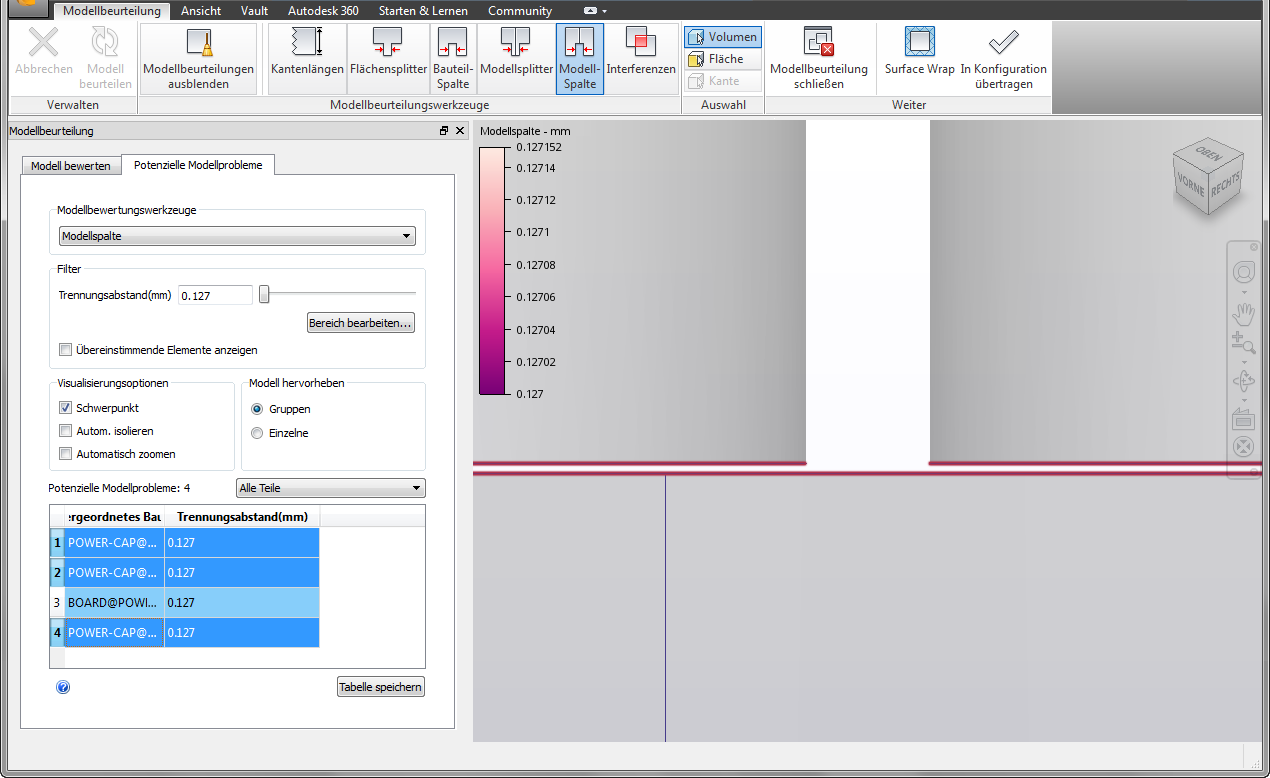The image size is (1270, 778).
Task: Toggle Übereinstimmende Elemente anzeigen checkbox
Action: (x=66, y=350)
